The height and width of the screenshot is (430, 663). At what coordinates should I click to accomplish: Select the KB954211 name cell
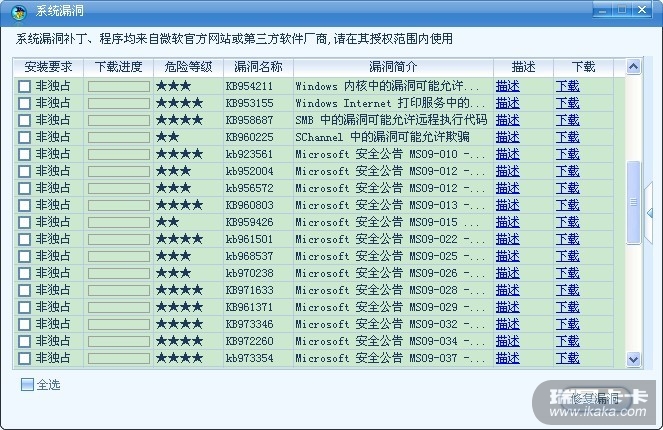[x=249, y=86]
